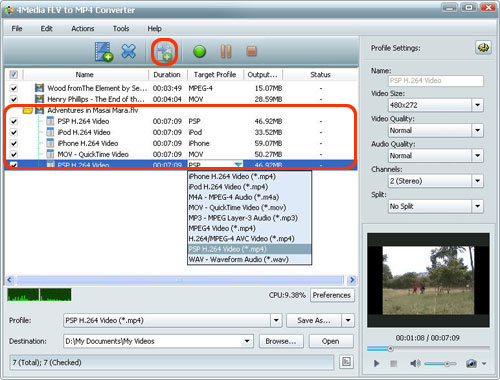Click the file icon of Henry Phillips row

39,99
